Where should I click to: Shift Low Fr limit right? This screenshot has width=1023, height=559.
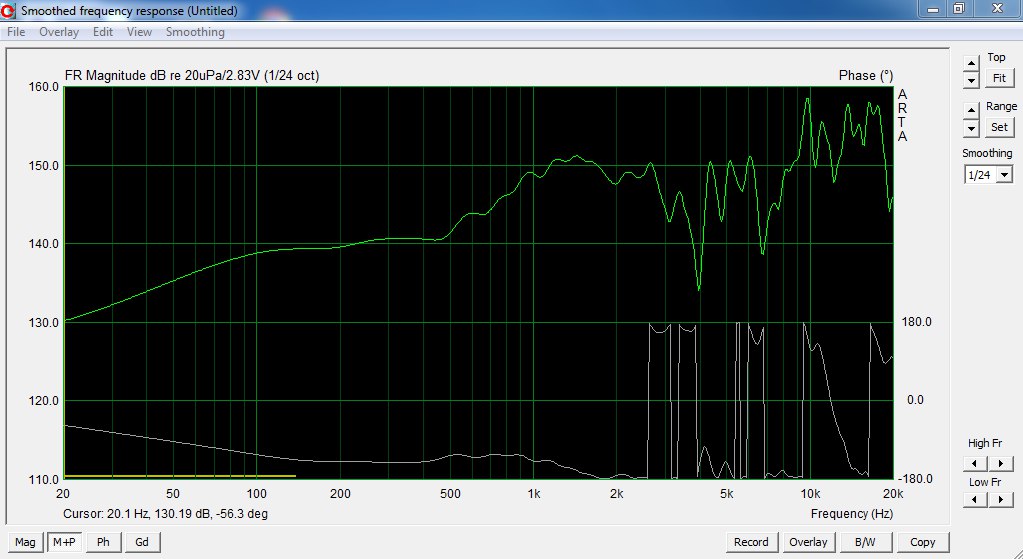pyautogui.click(x=1001, y=500)
